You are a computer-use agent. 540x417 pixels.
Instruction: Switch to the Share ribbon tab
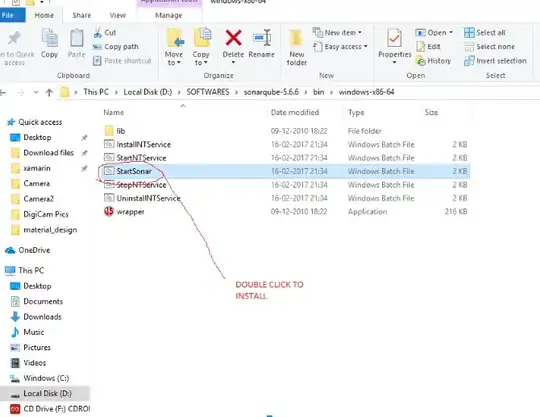(x=82, y=15)
